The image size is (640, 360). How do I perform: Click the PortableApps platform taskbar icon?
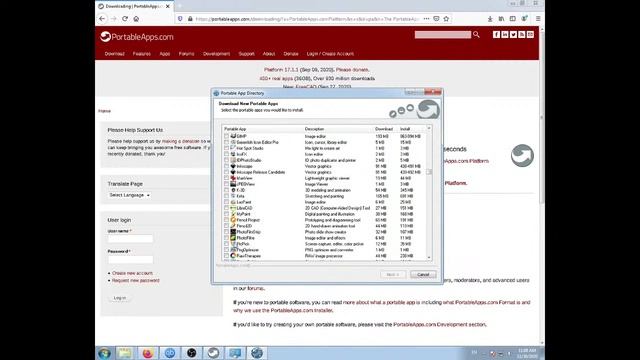[213, 353]
